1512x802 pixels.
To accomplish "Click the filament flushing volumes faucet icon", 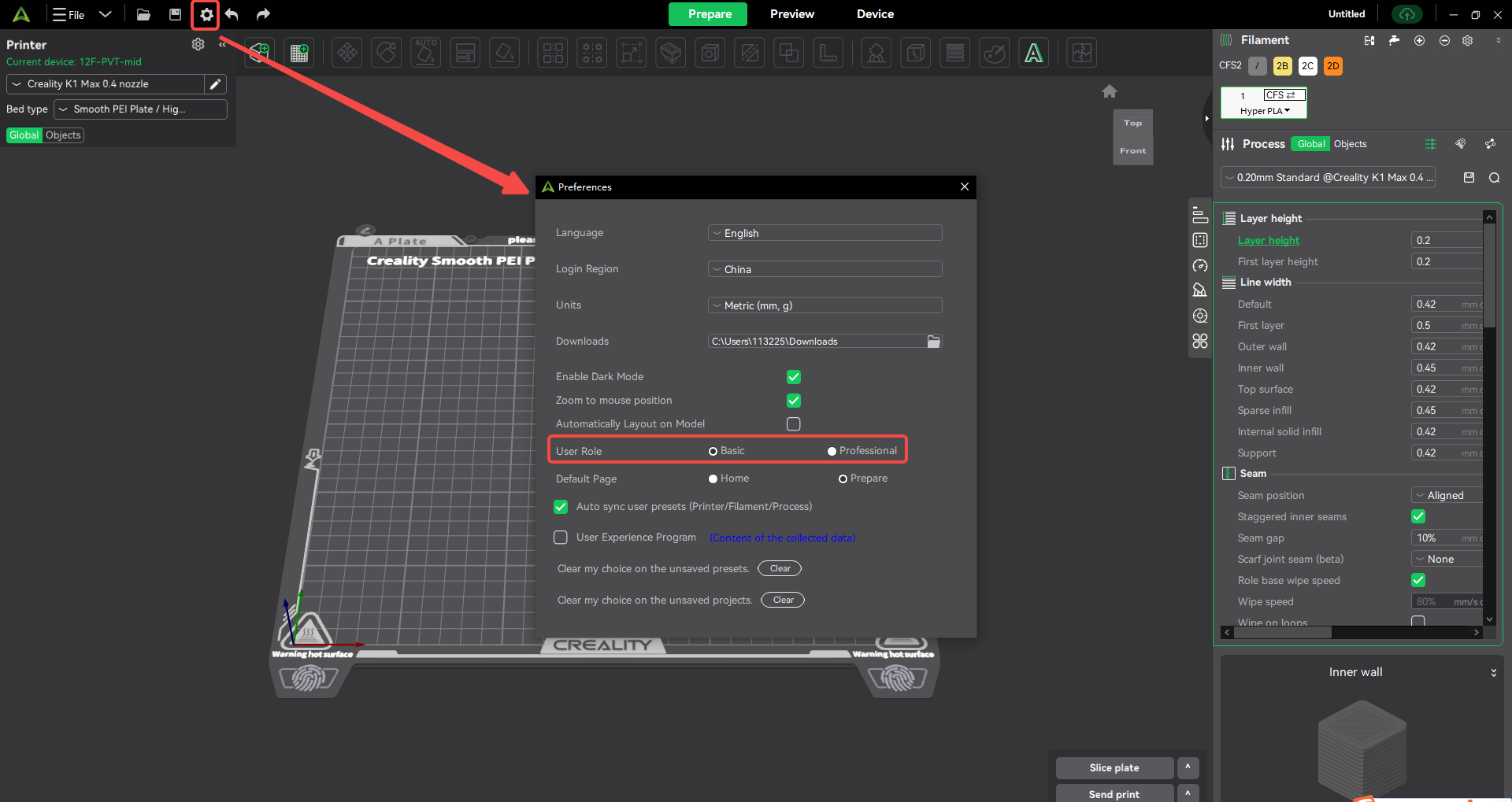I will point(1395,40).
